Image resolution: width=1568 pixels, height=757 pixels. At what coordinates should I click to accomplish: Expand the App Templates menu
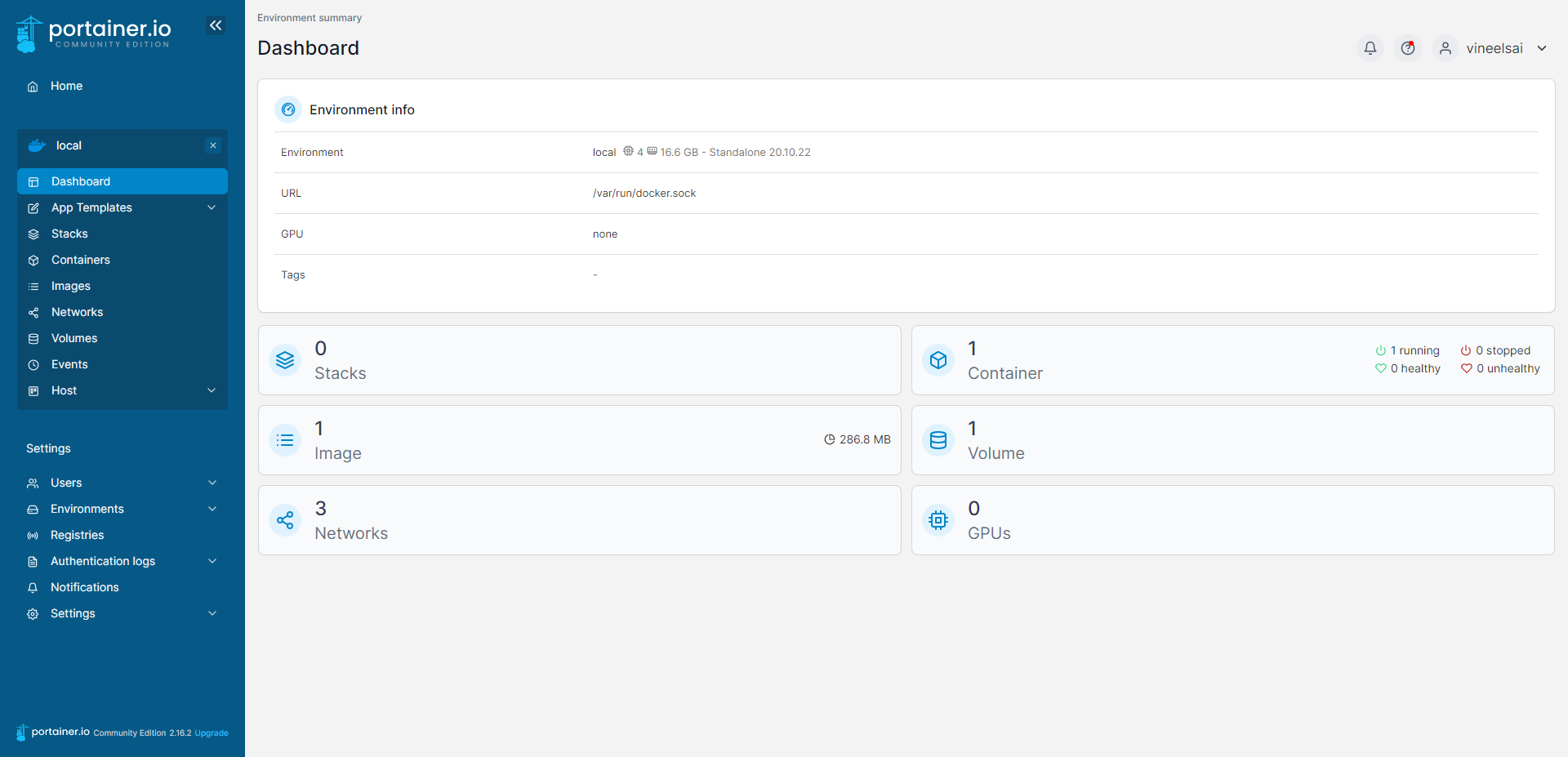click(x=90, y=207)
